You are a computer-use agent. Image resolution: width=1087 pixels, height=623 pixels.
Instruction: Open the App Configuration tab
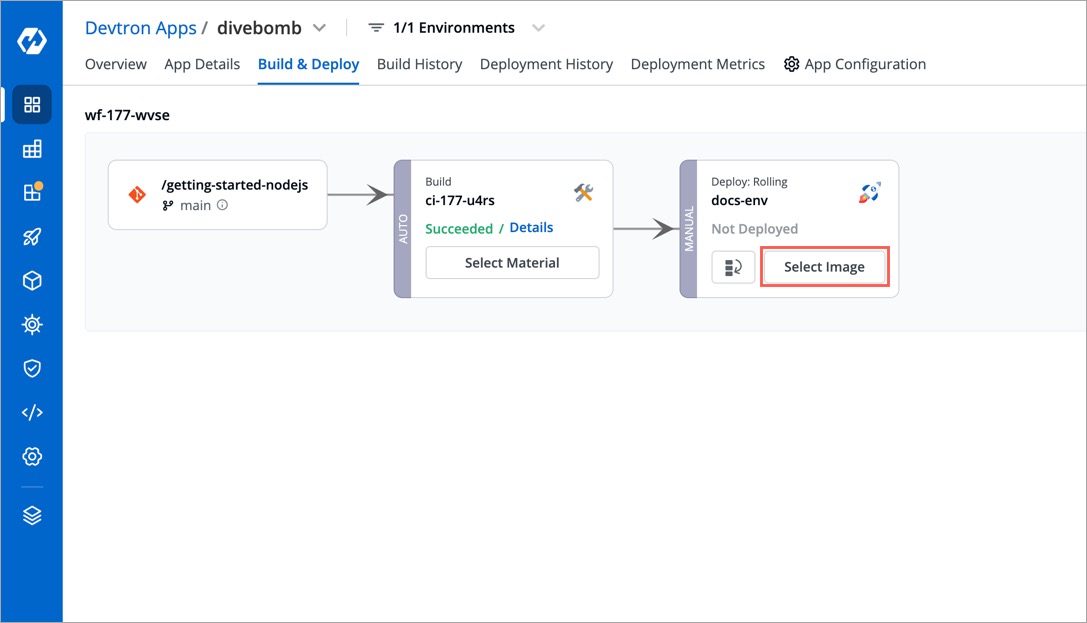pos(855,64)
